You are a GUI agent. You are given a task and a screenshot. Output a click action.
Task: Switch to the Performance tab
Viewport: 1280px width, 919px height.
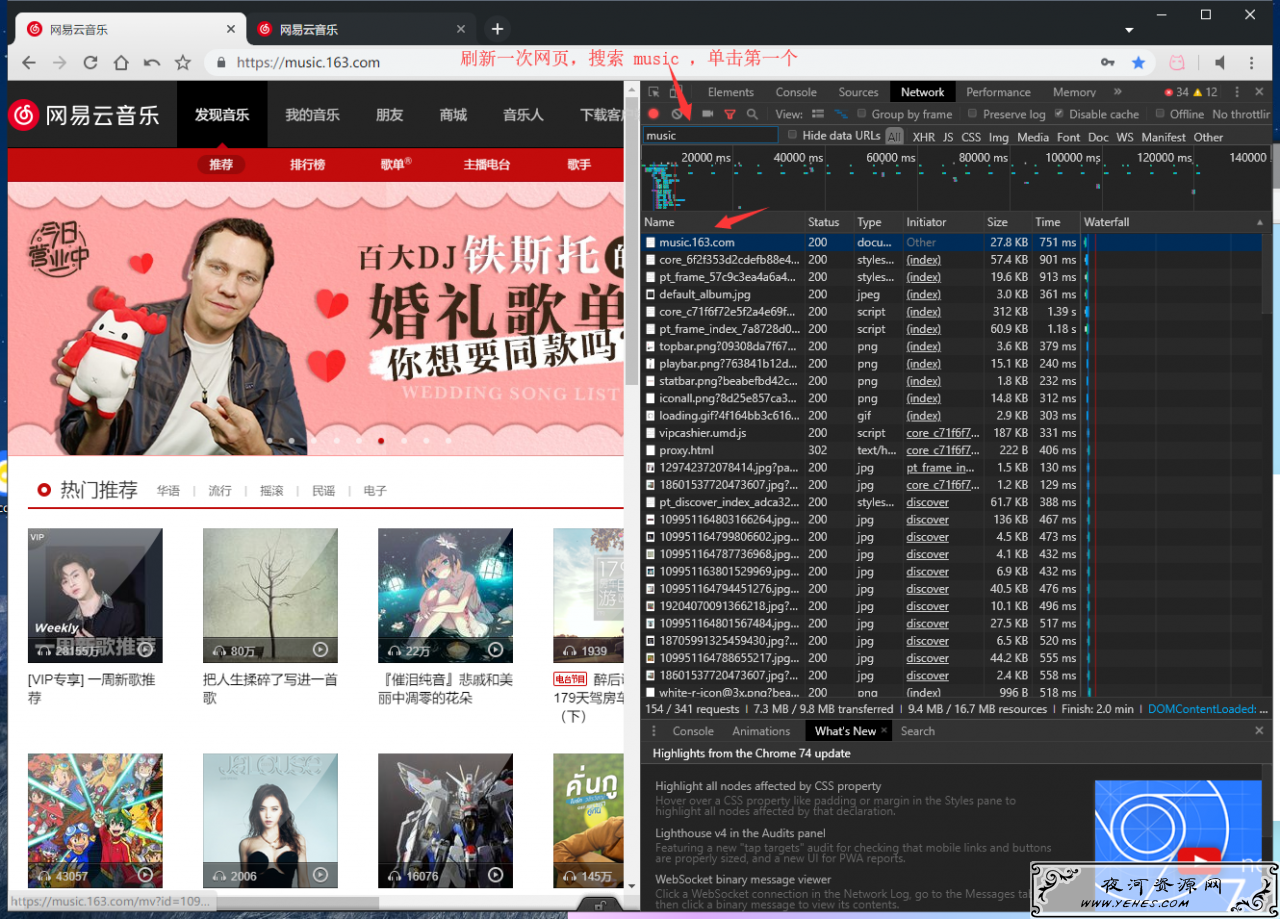pyautogui.click(x=998, y=92)
